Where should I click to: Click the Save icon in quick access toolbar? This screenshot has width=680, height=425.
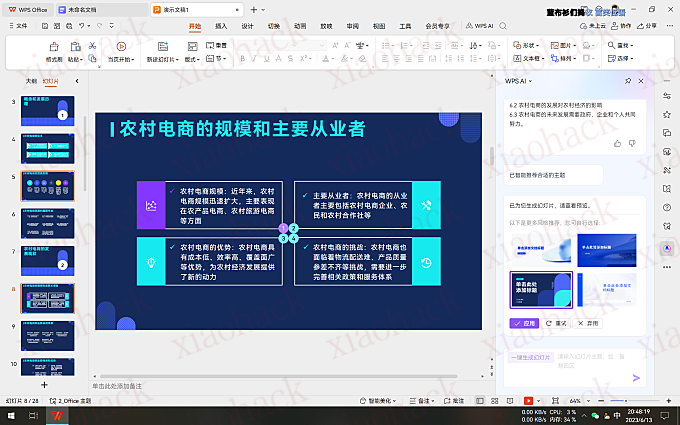[x=45, y=26]
